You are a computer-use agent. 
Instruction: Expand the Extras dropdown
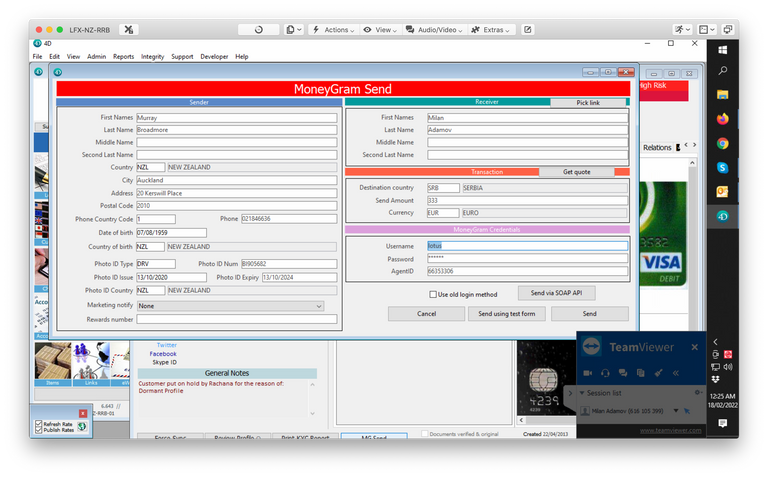coord(490,29)
